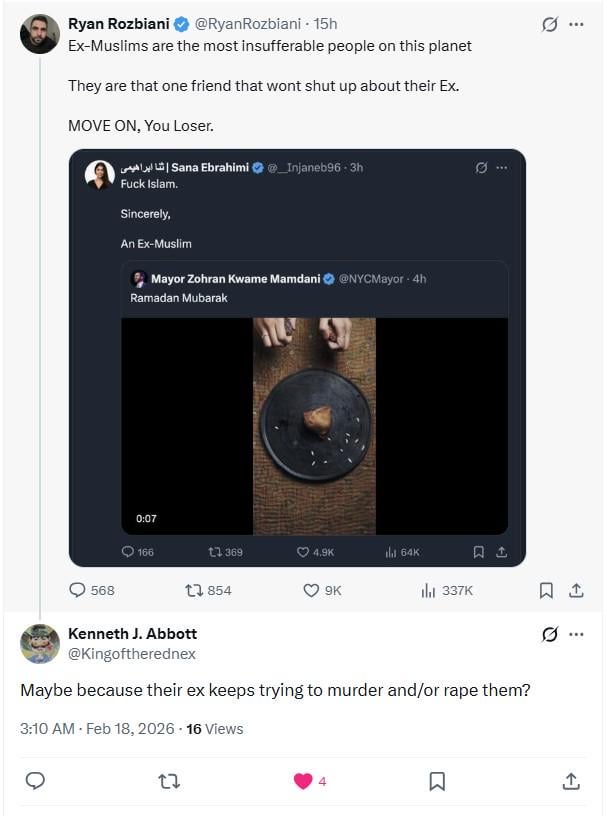Play the Ramadan Mubarak video
The height and width of the screenshot is (816, 607).
point(314,426)
